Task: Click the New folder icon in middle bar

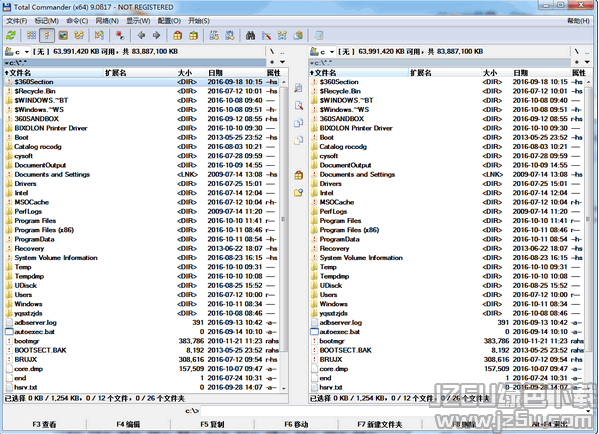Action: point(299,193)
